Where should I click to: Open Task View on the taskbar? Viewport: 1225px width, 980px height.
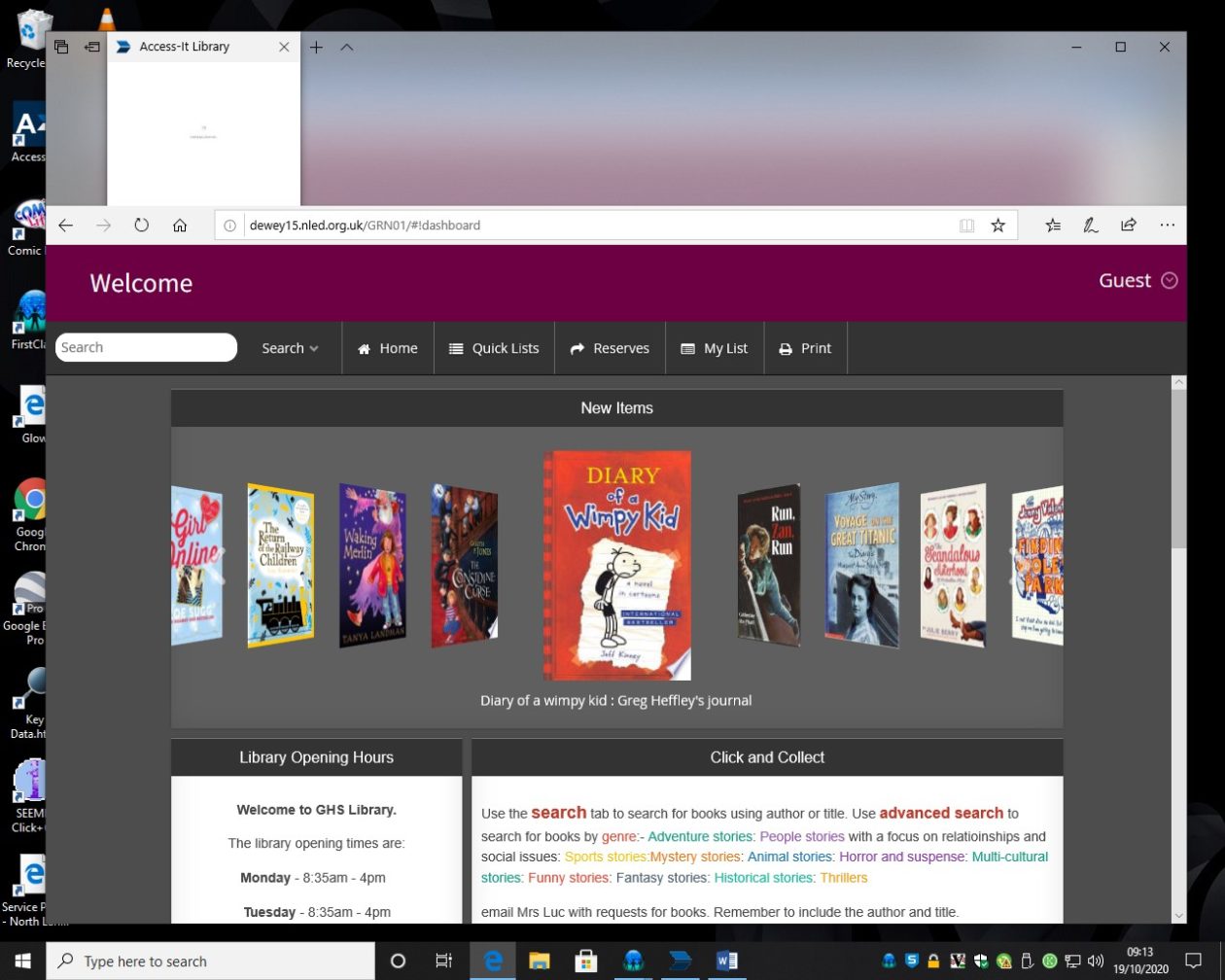443,961
